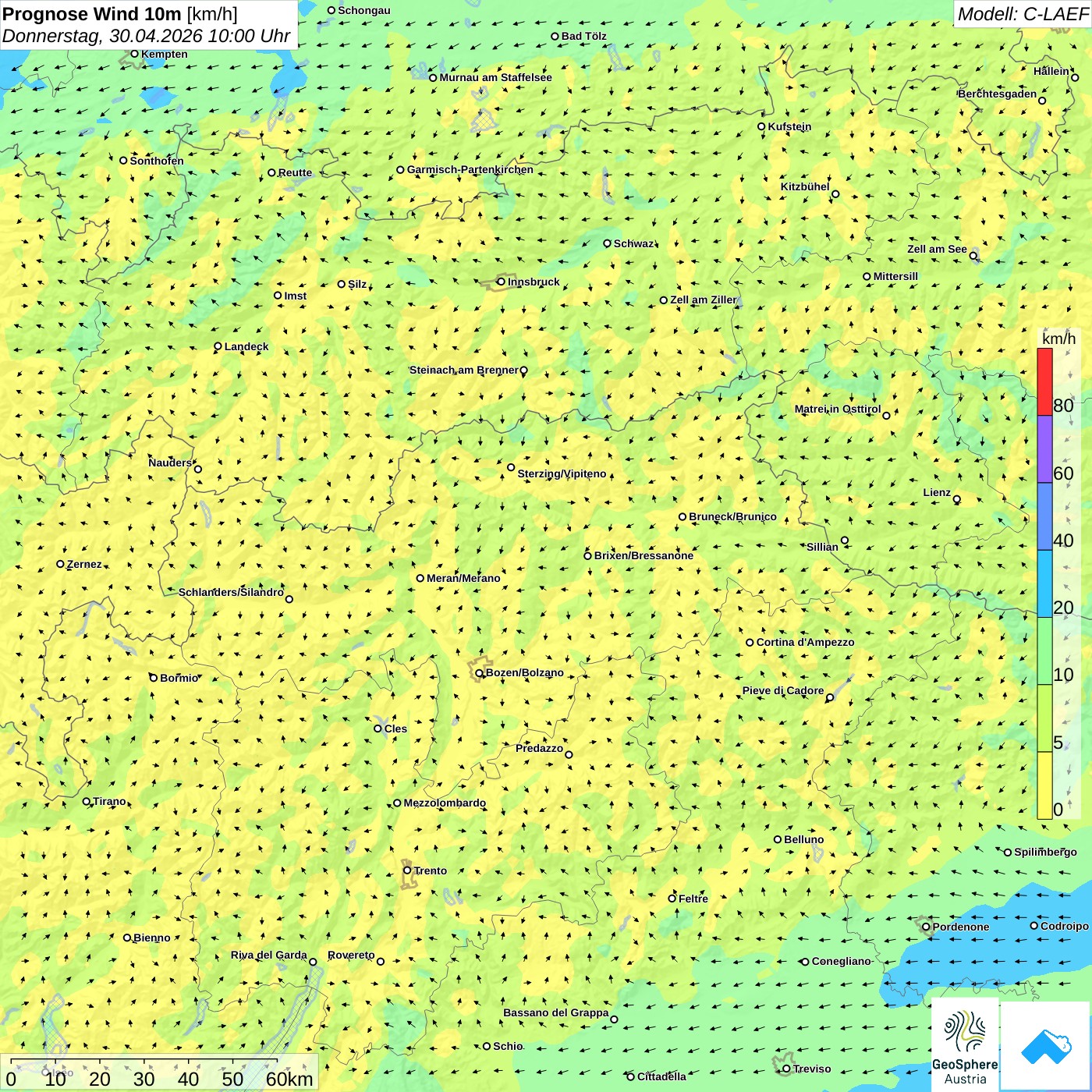Click the 'Treviso' label
The width and height of the screenshot is (1092, 1092).
point(812,1069)
